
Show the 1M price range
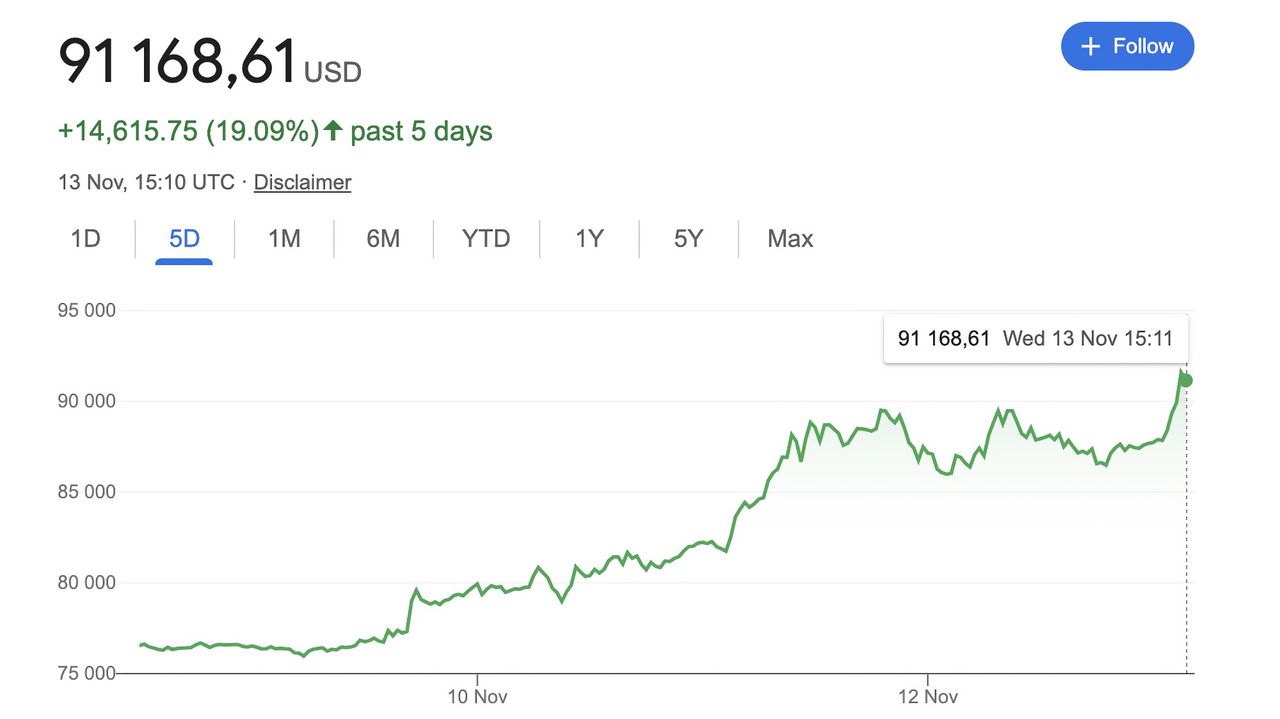coord(284,239)
